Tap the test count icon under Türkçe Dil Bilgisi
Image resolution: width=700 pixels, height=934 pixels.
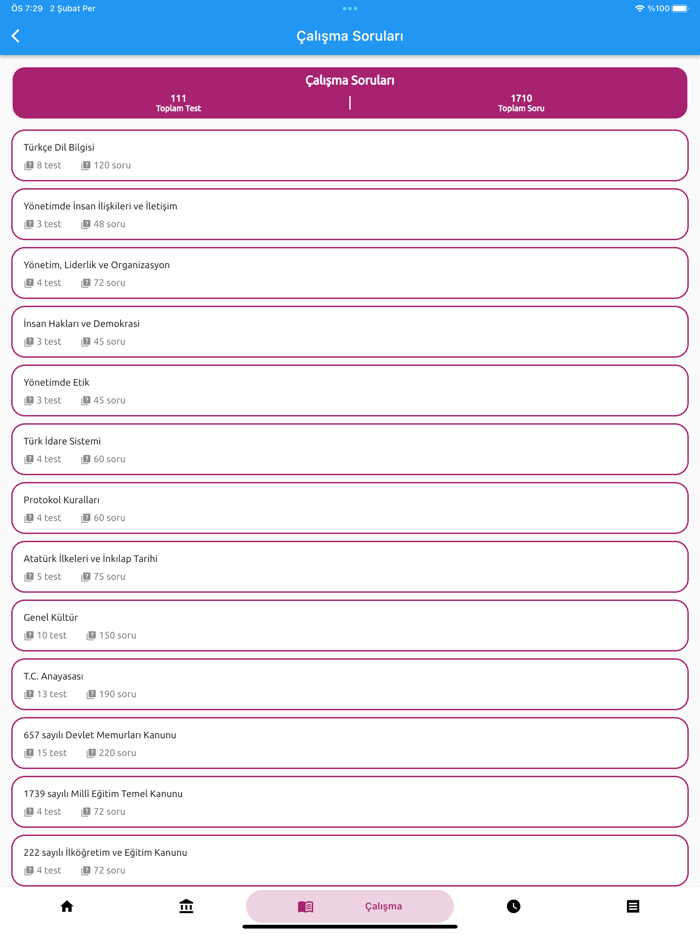29,166
